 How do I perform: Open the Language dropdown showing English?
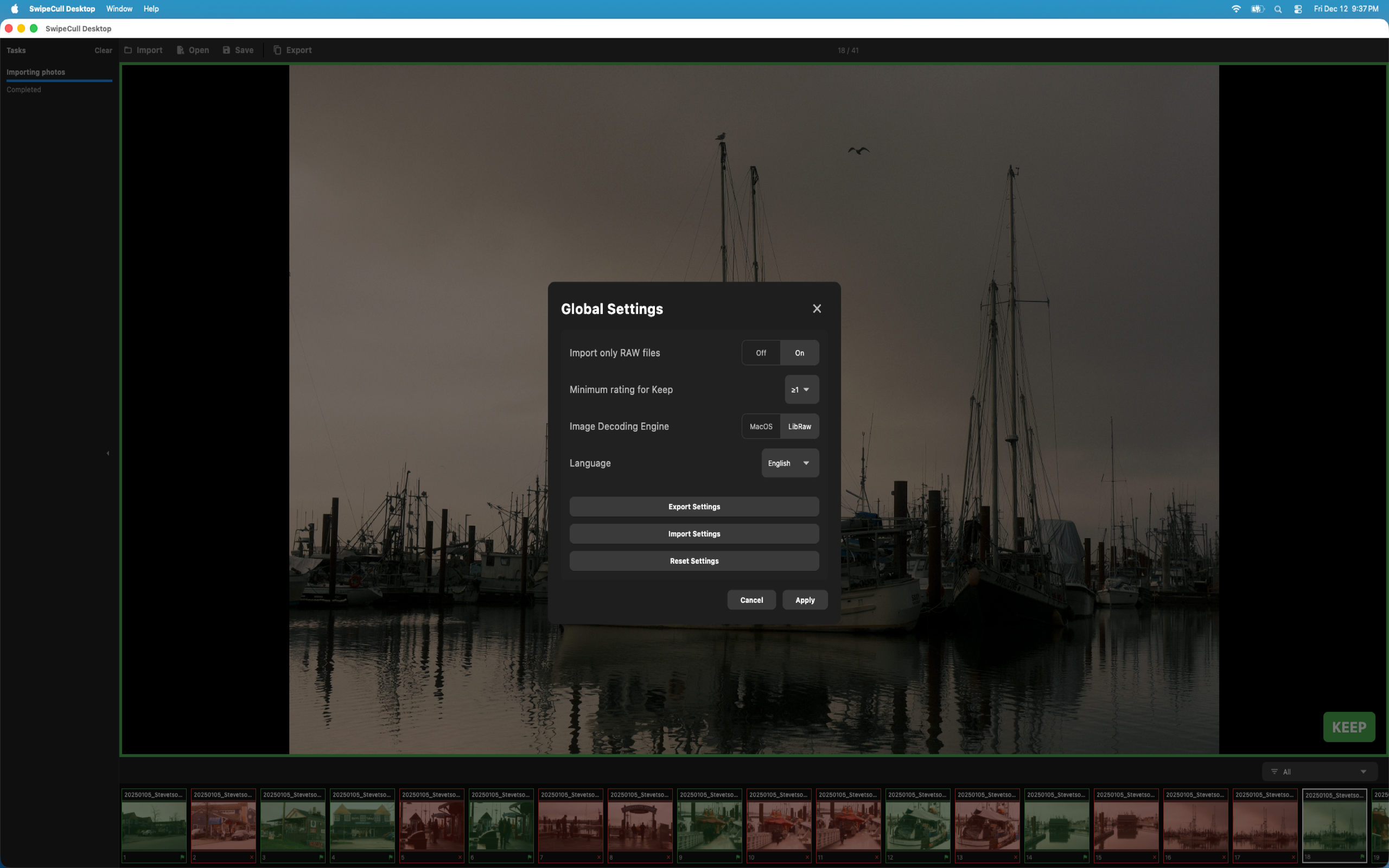click(x=789, y=463)
